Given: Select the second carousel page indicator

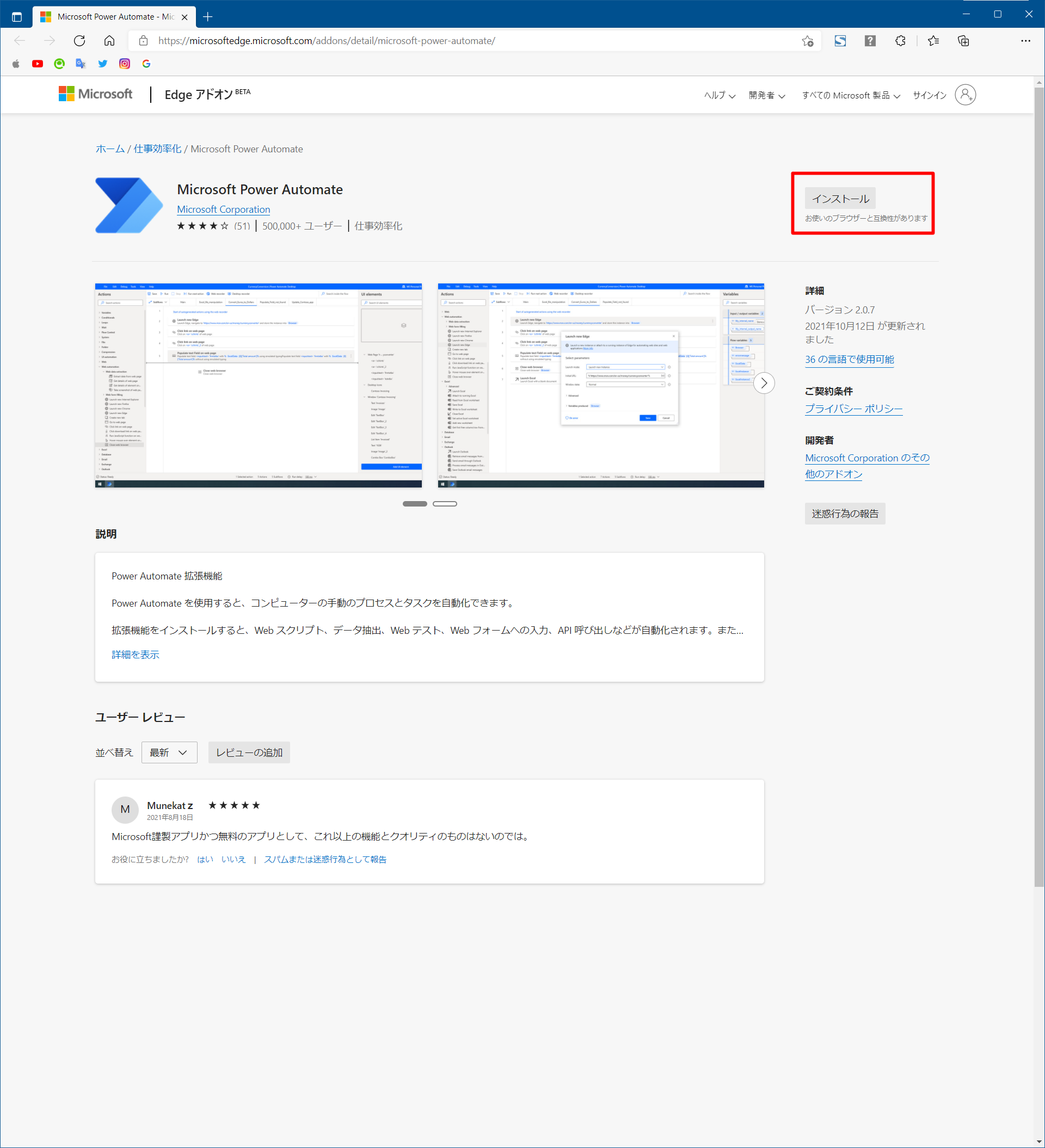Looking at the screenshot, I should pyautogui.click(x=445, y=503).
